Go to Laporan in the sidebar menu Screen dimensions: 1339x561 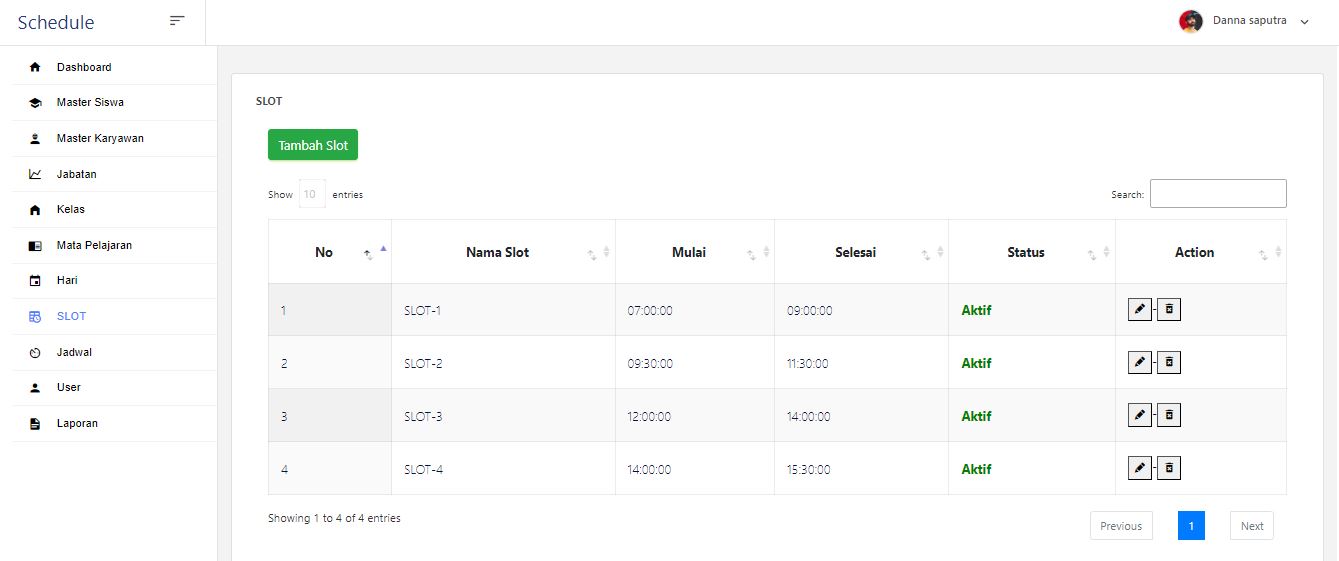(x=77, y=423)
